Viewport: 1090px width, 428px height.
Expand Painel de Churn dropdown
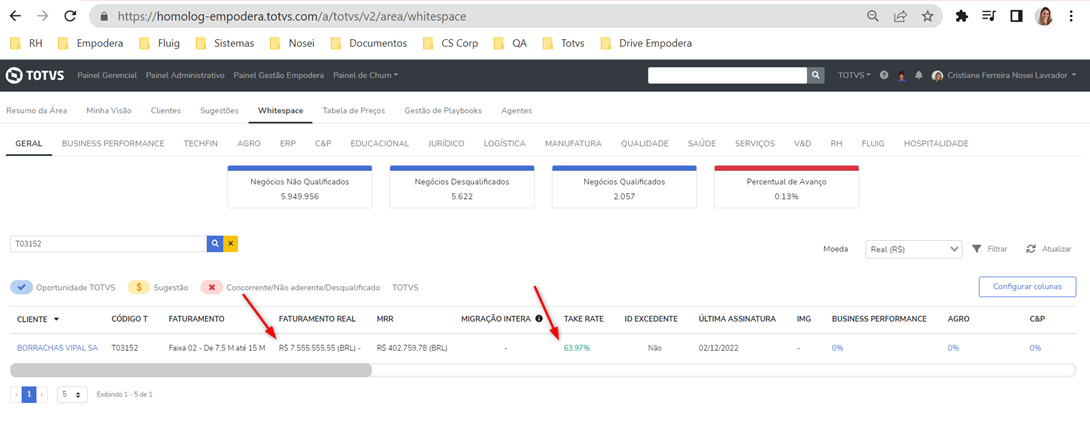366,75
